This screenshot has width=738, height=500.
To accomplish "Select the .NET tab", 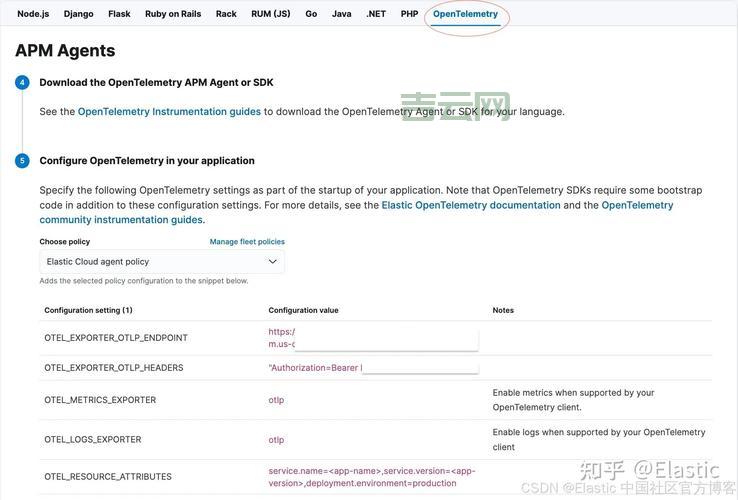I will click(376, 14).
